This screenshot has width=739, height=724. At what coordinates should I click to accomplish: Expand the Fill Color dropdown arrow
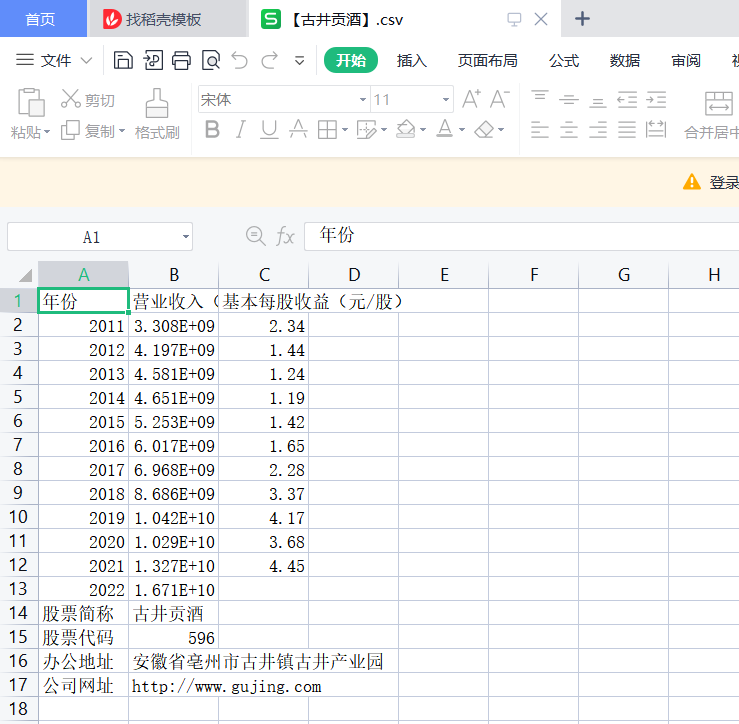pyautogui.click(x=423, y=130)
